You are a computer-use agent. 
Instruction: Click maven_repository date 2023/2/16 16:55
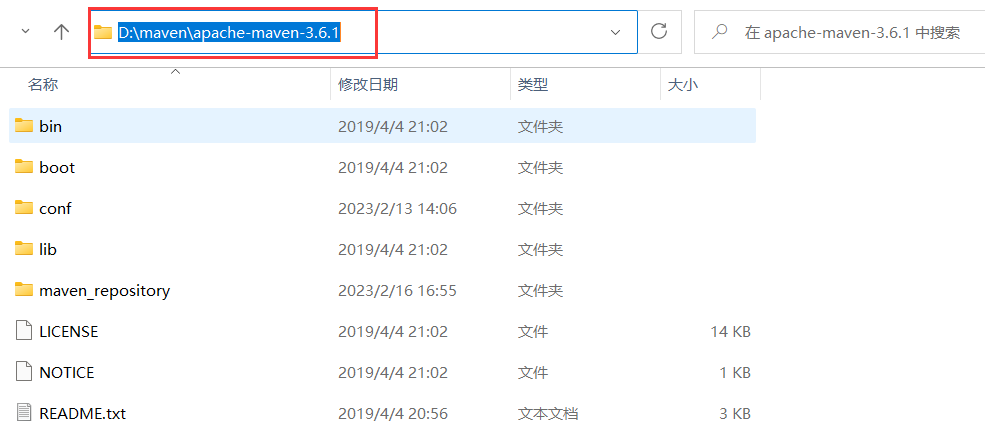pyautogui.click(x=397, y=291)
